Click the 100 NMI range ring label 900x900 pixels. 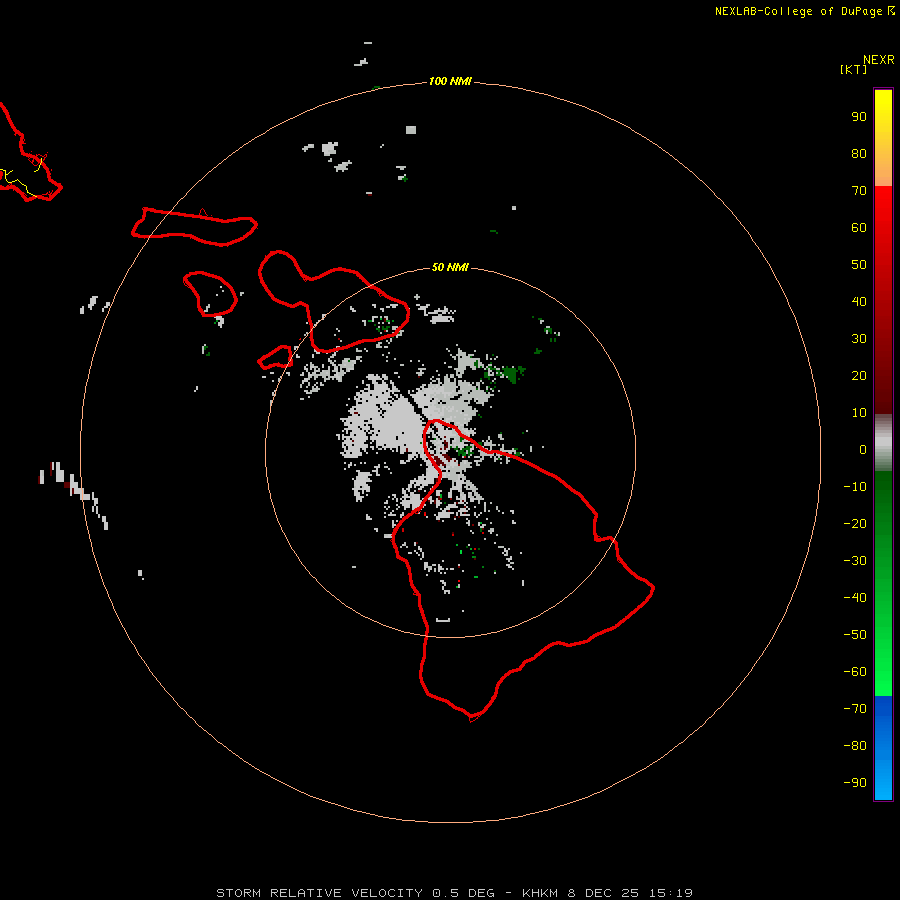pos(450,81)
